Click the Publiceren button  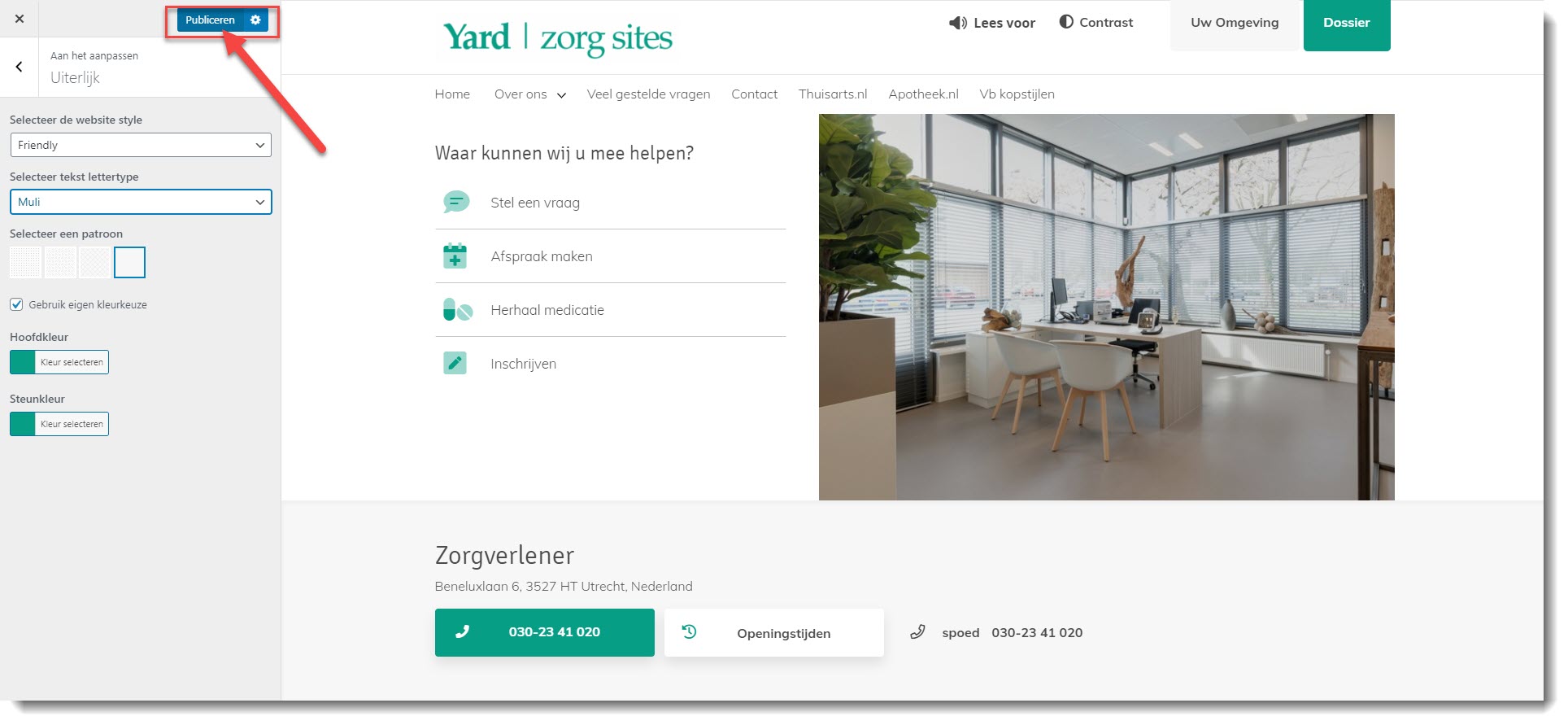click(x=211, y=20)
